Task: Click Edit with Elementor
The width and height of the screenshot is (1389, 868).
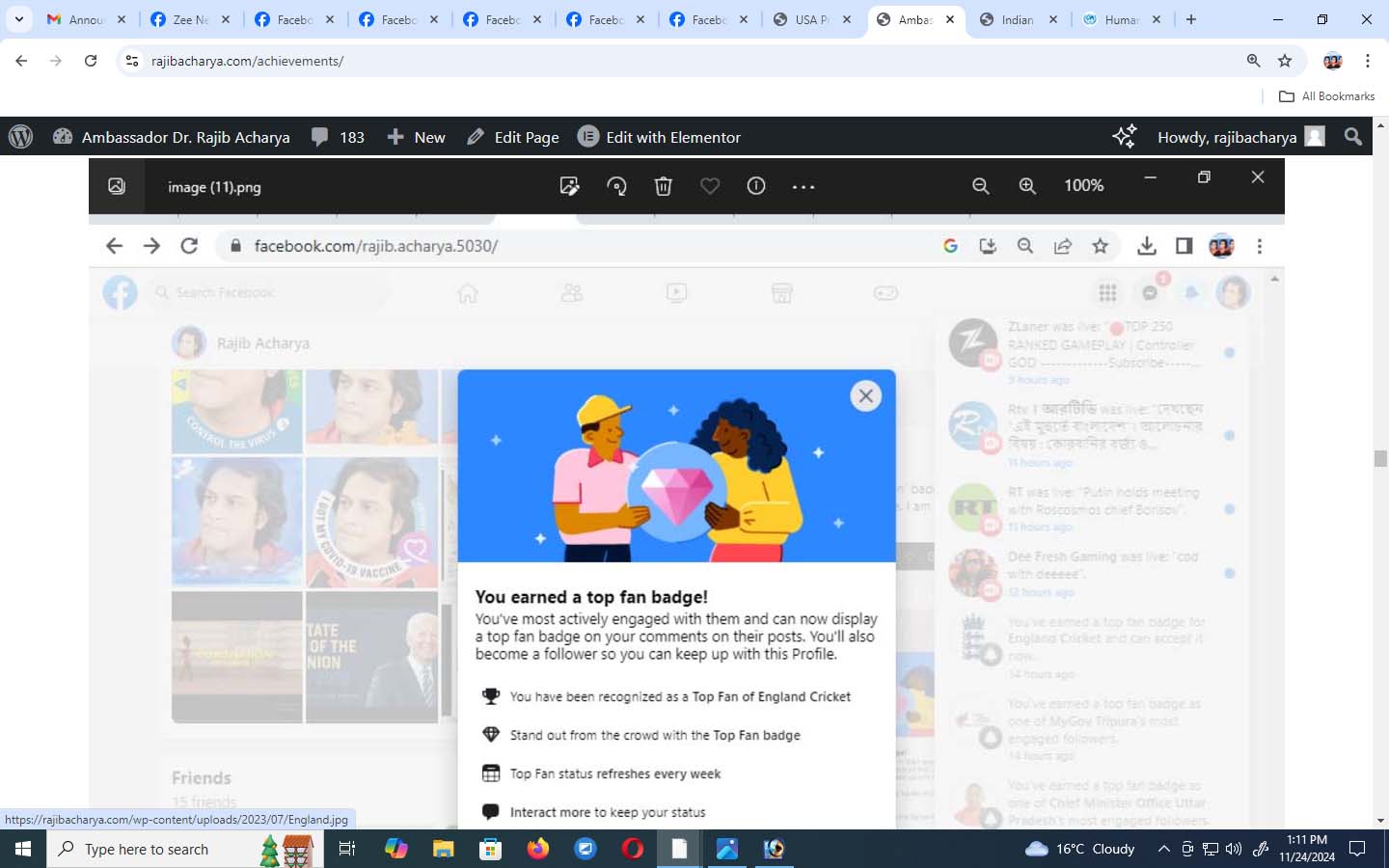Action: point(660,137)
